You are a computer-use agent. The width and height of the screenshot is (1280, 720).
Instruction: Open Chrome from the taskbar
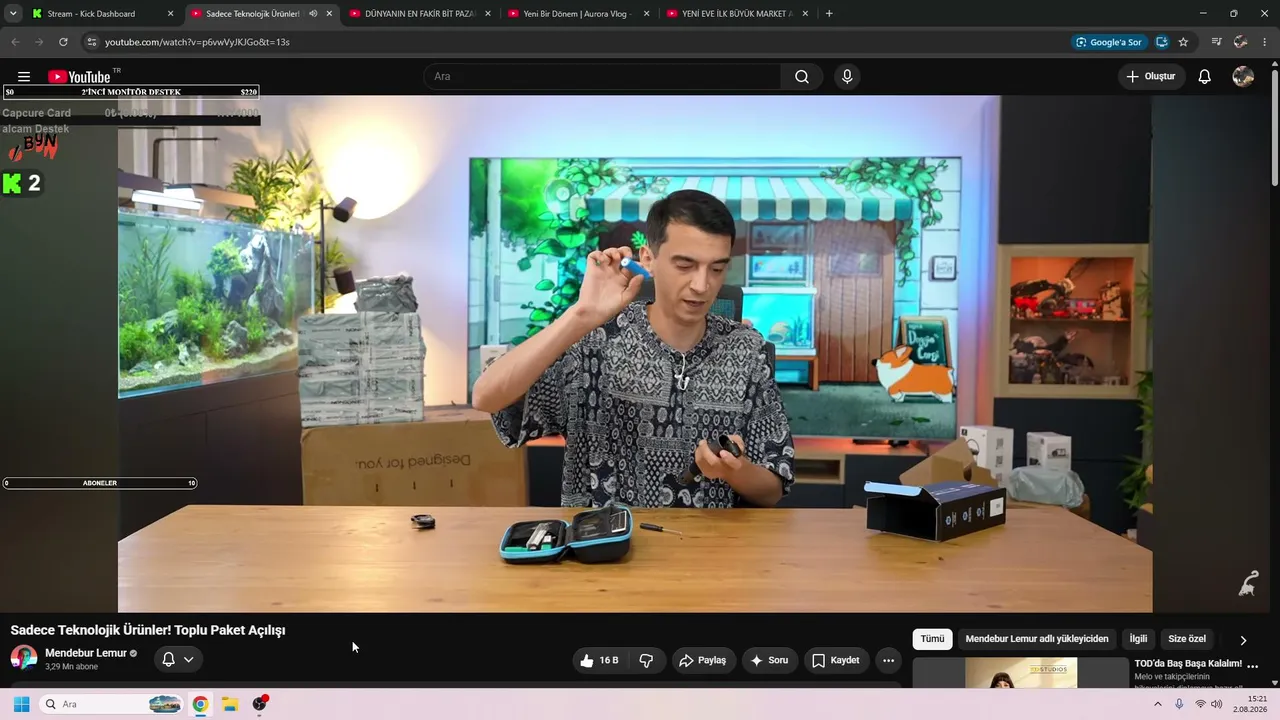point(200,704)
